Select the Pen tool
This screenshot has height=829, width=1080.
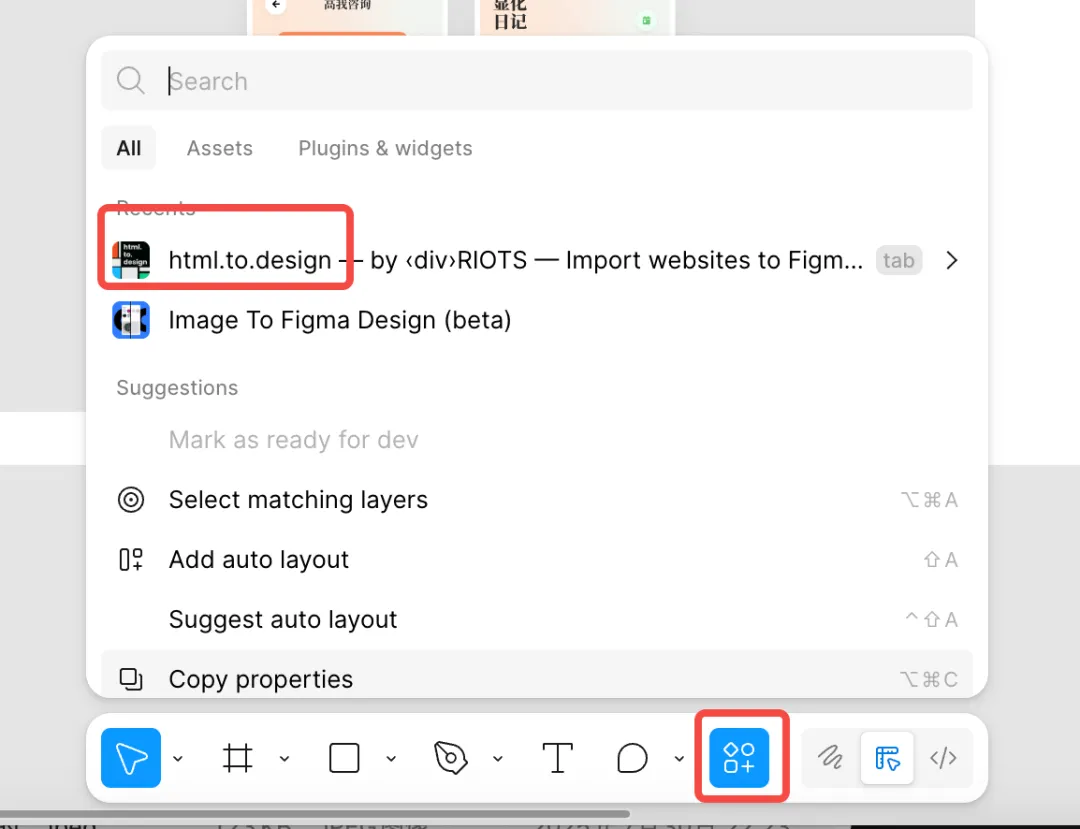pos(451,758)
